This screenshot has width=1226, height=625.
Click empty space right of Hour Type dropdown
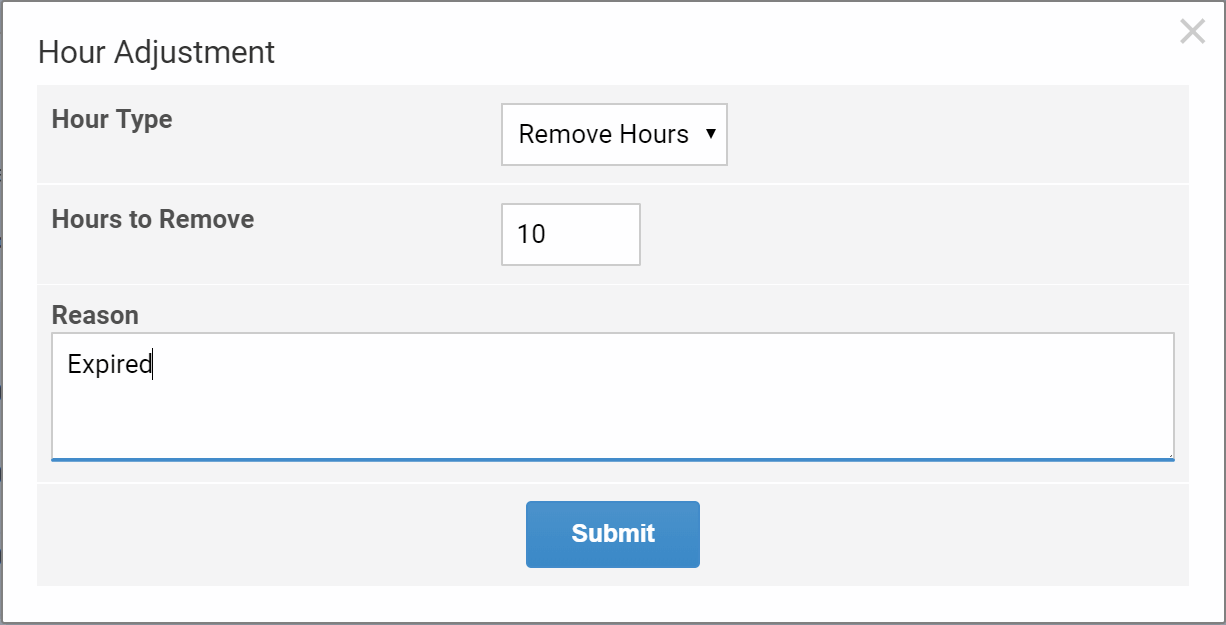tap(950, 134)
